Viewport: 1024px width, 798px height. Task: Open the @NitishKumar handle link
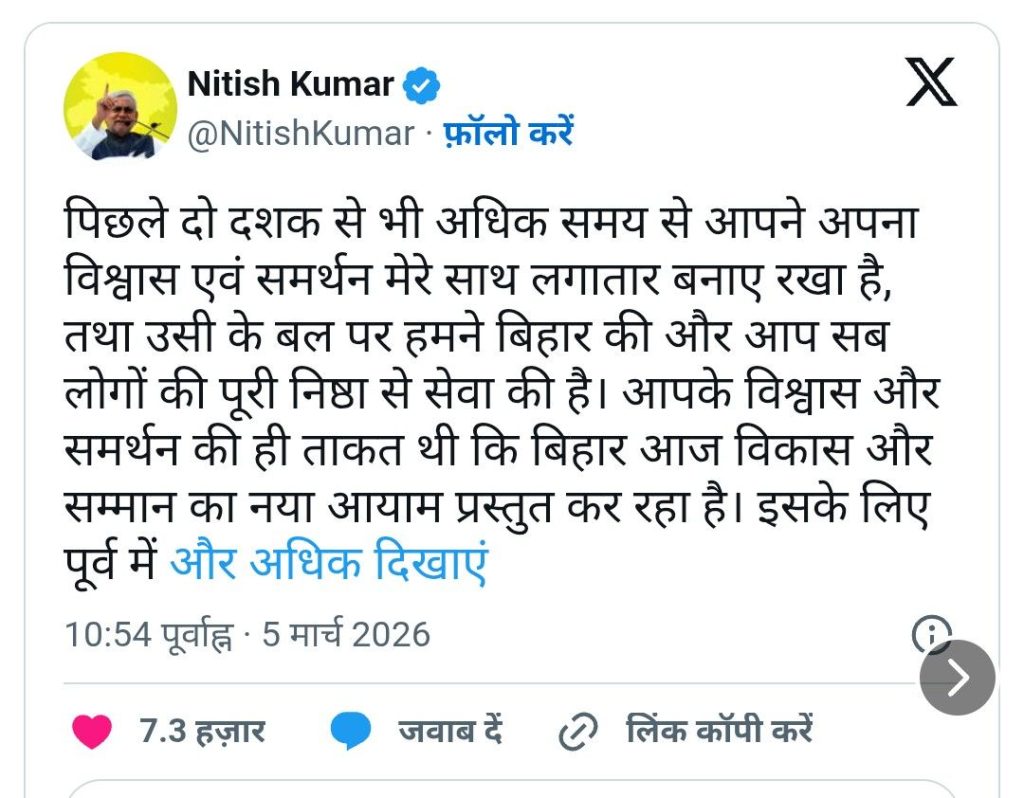[301, 133]
